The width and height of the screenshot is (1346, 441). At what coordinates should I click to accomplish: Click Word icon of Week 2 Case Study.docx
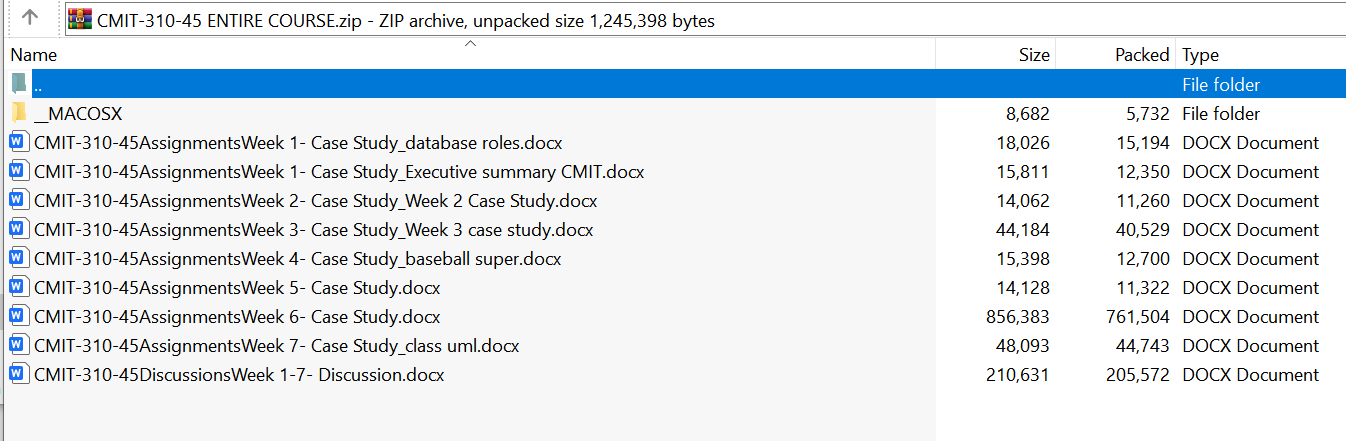pos(19,200)
